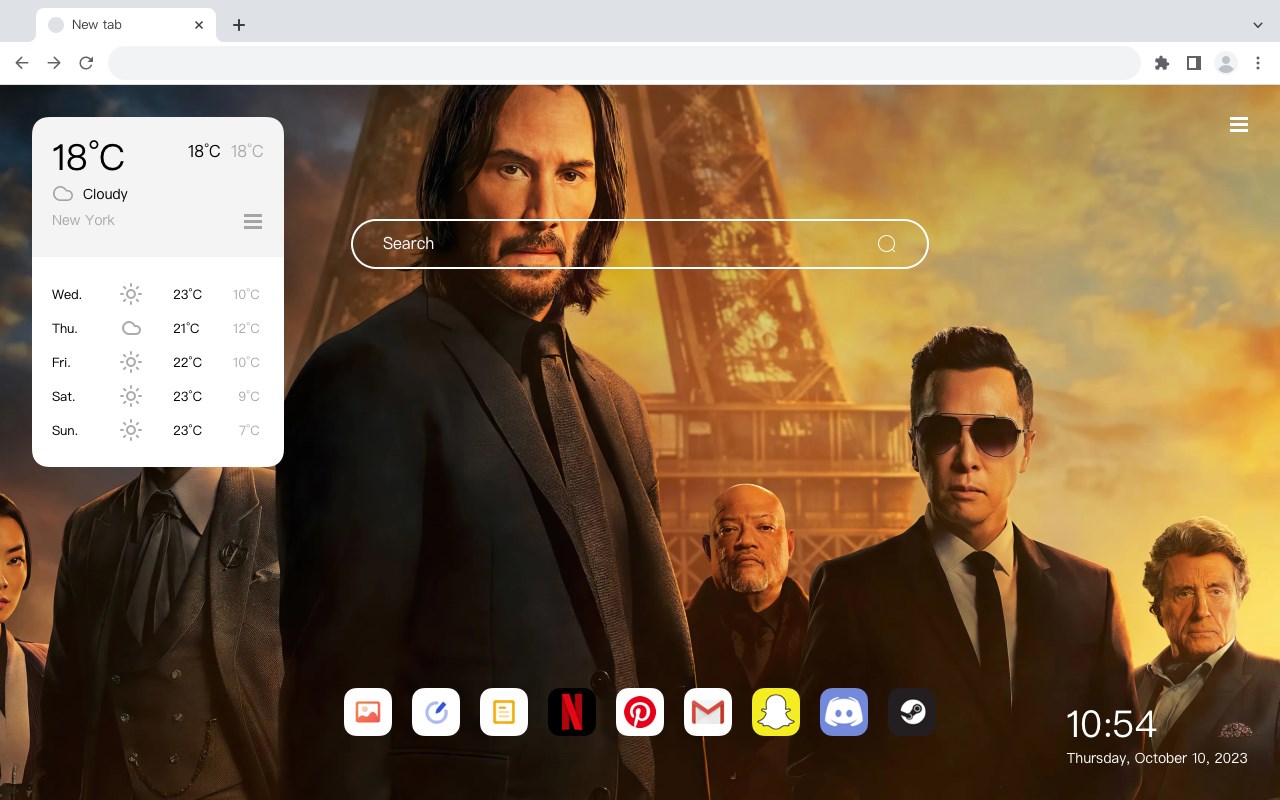Click into the Search field
The width and height of the screenshot is (1280, 800).
pos(640,244)
